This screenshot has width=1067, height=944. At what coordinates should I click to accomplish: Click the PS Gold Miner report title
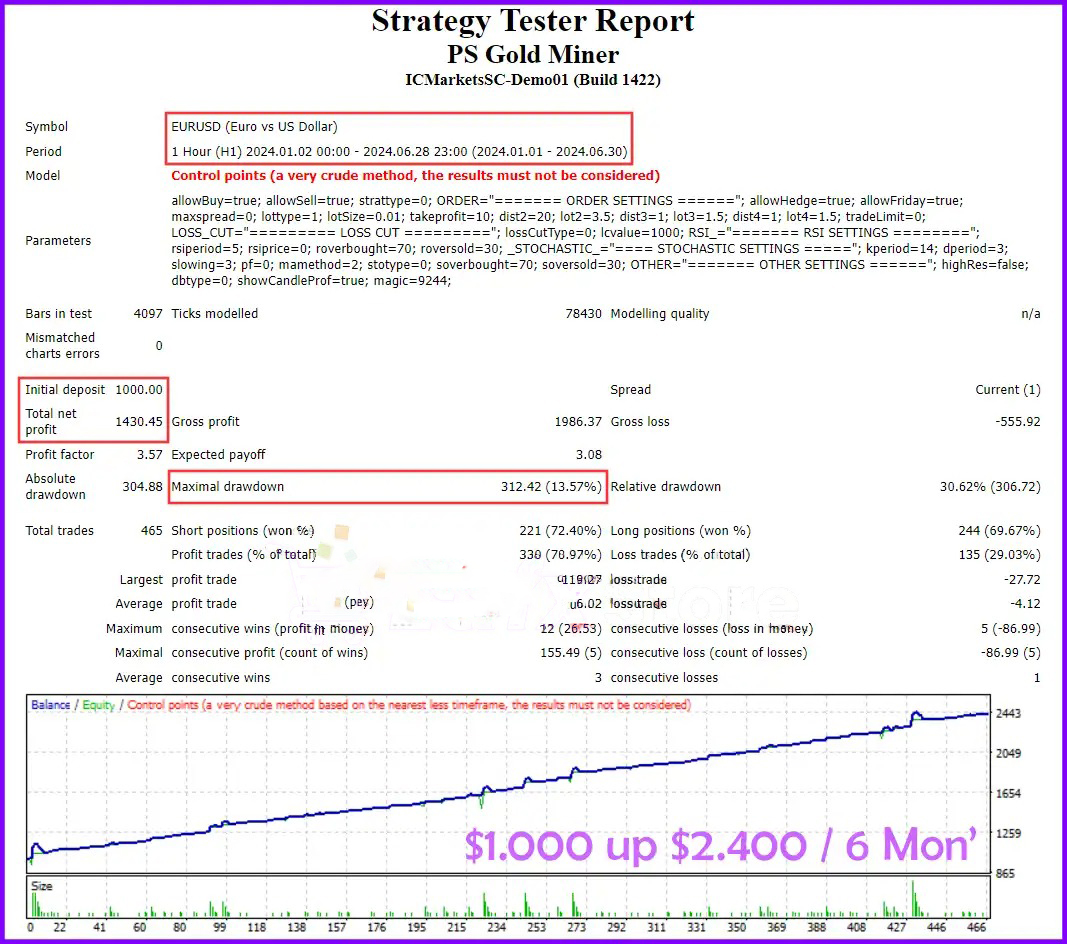tap(533, 55)
